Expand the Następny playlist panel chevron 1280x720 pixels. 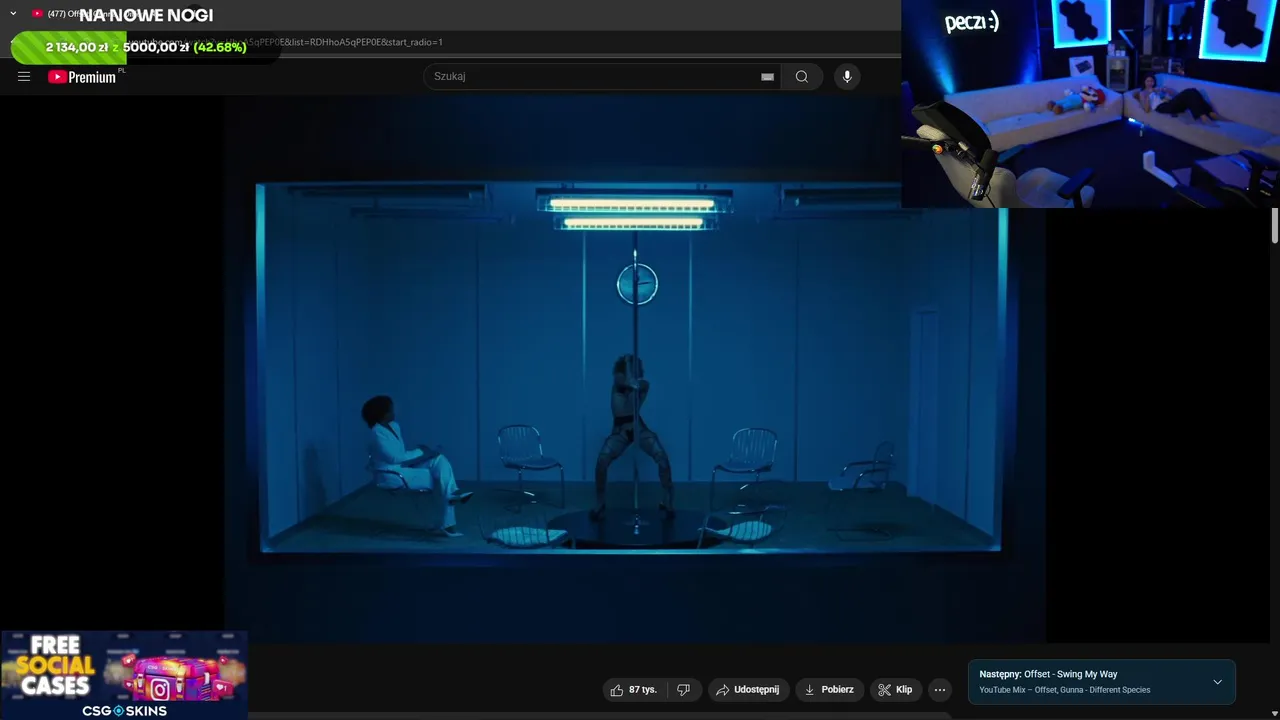click(1217, 682)
